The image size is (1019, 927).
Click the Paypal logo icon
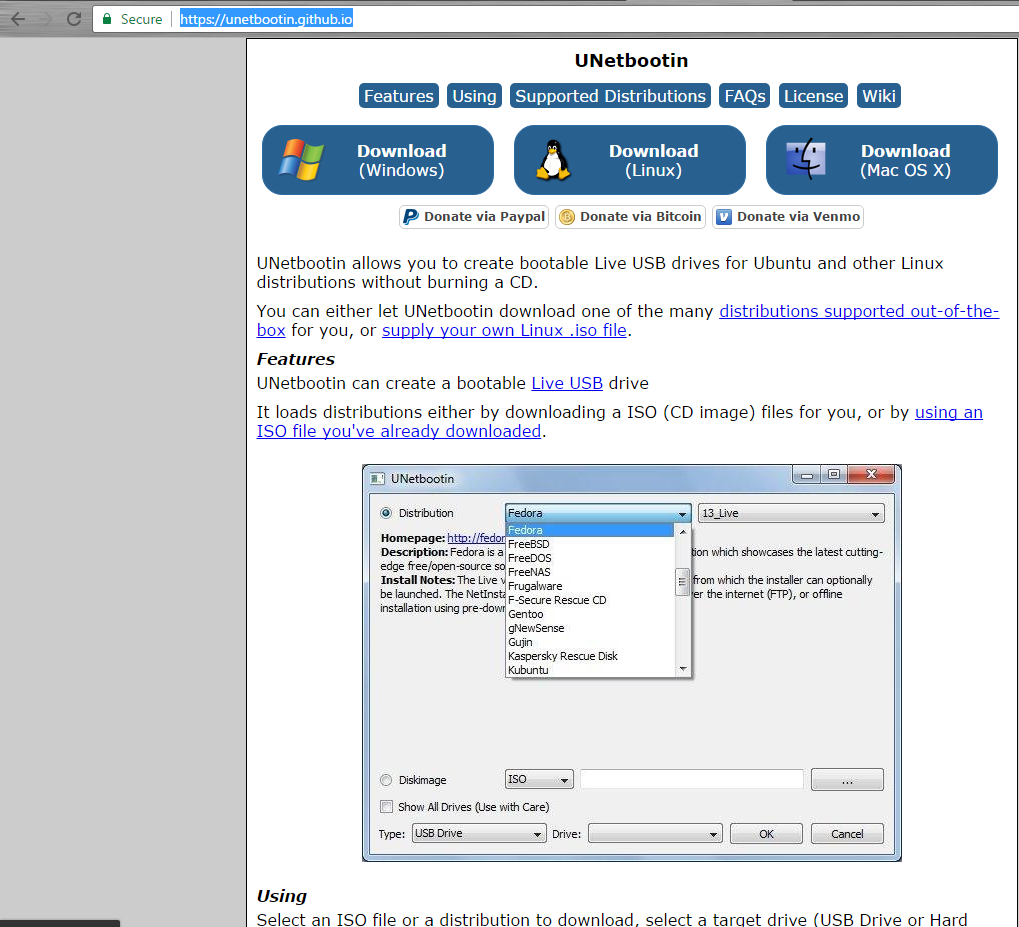pyautogui.click(x=410, y=216)
